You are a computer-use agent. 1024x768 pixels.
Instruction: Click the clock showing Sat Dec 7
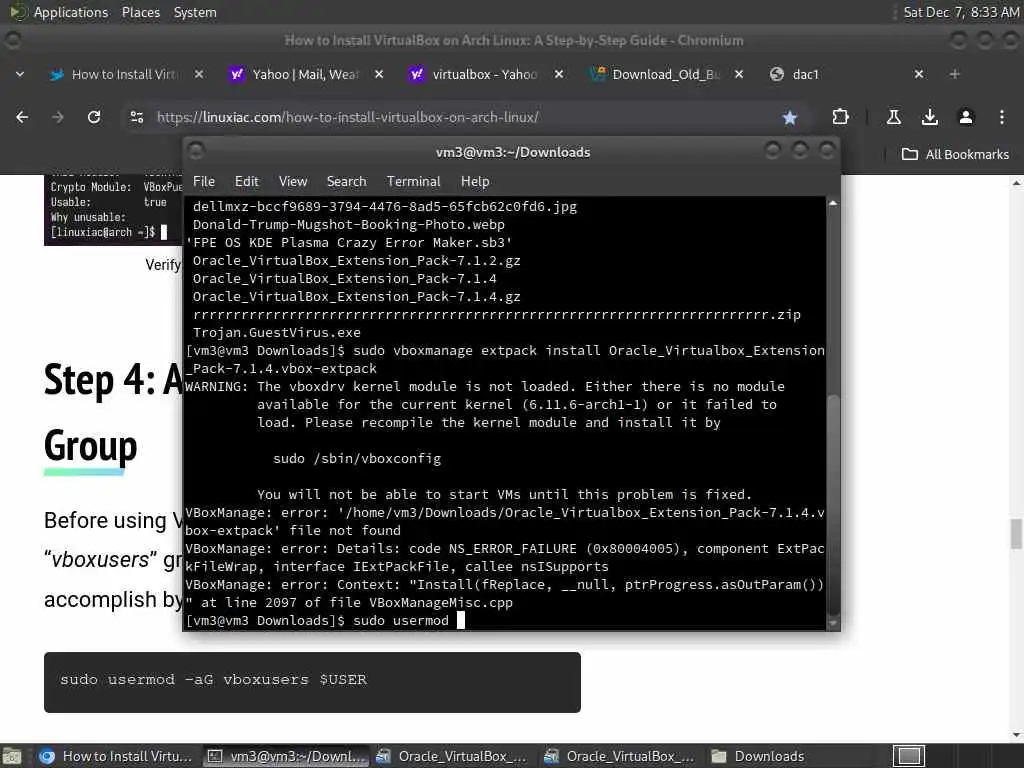(x=961, y=12)
